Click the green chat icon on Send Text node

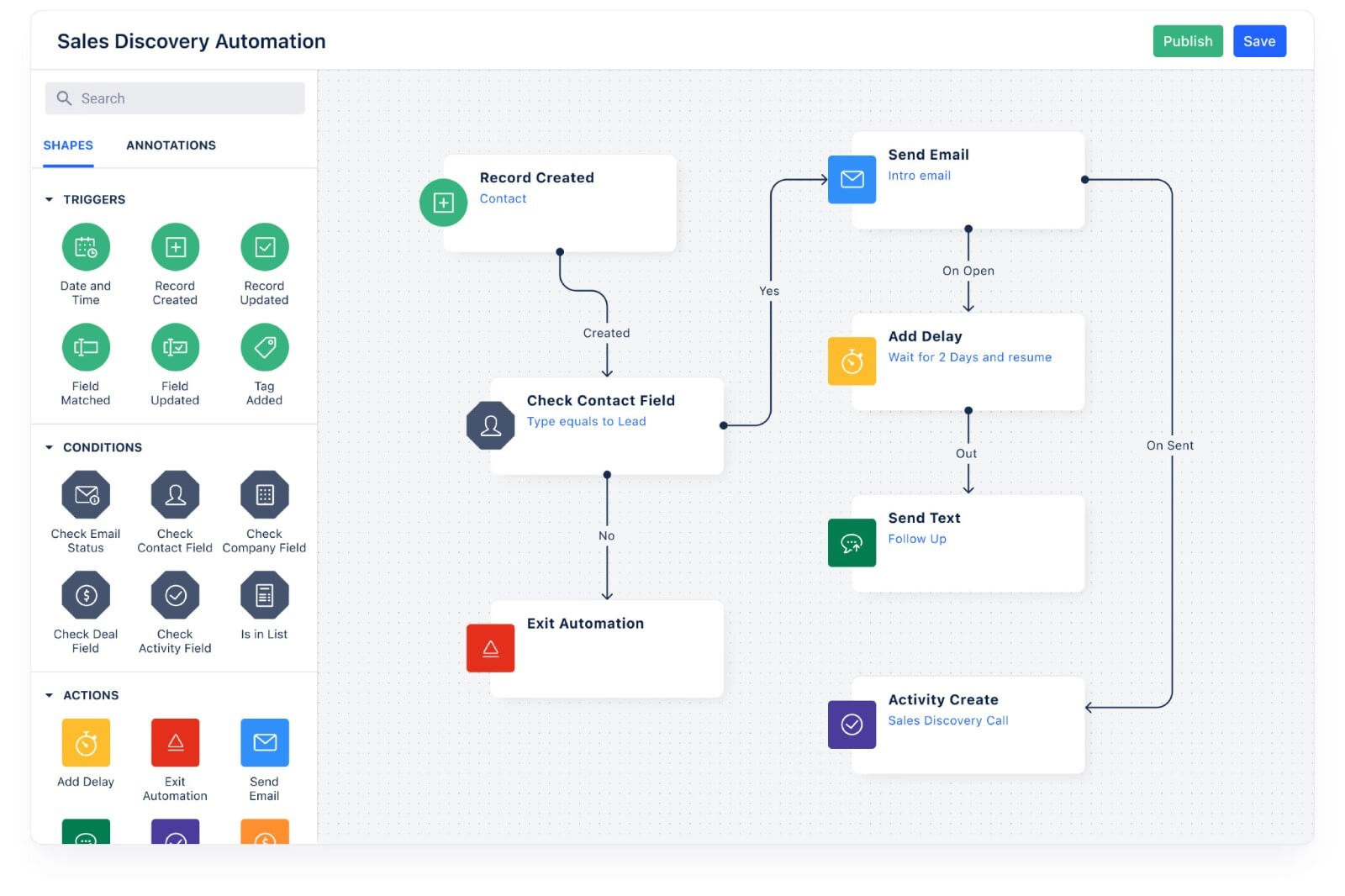tap(852, 543)
